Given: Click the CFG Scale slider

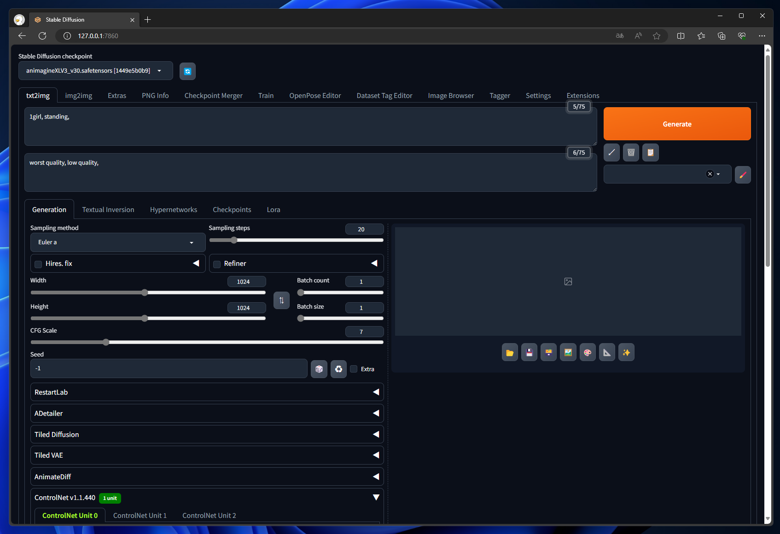Looking at the screenshot, I should pos(206,342).
